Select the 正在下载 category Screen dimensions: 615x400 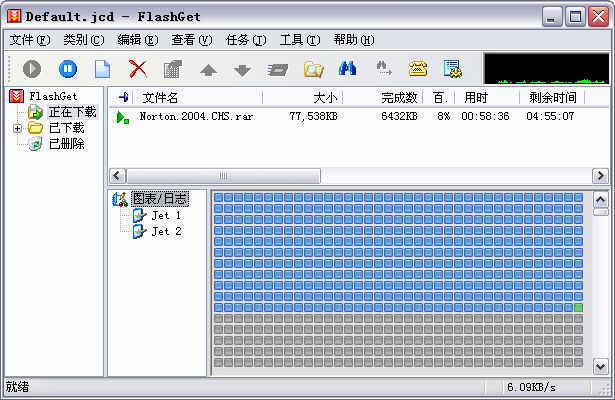pyautogui.click(x=71, y=112)
